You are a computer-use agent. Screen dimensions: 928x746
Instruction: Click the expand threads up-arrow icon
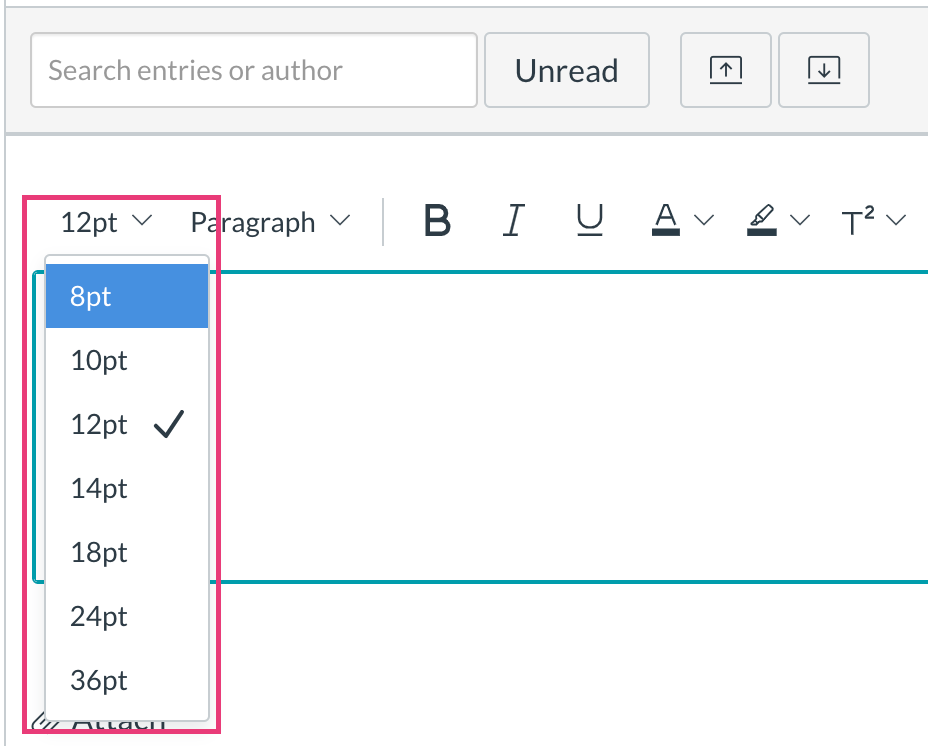(x=726, y=70)
